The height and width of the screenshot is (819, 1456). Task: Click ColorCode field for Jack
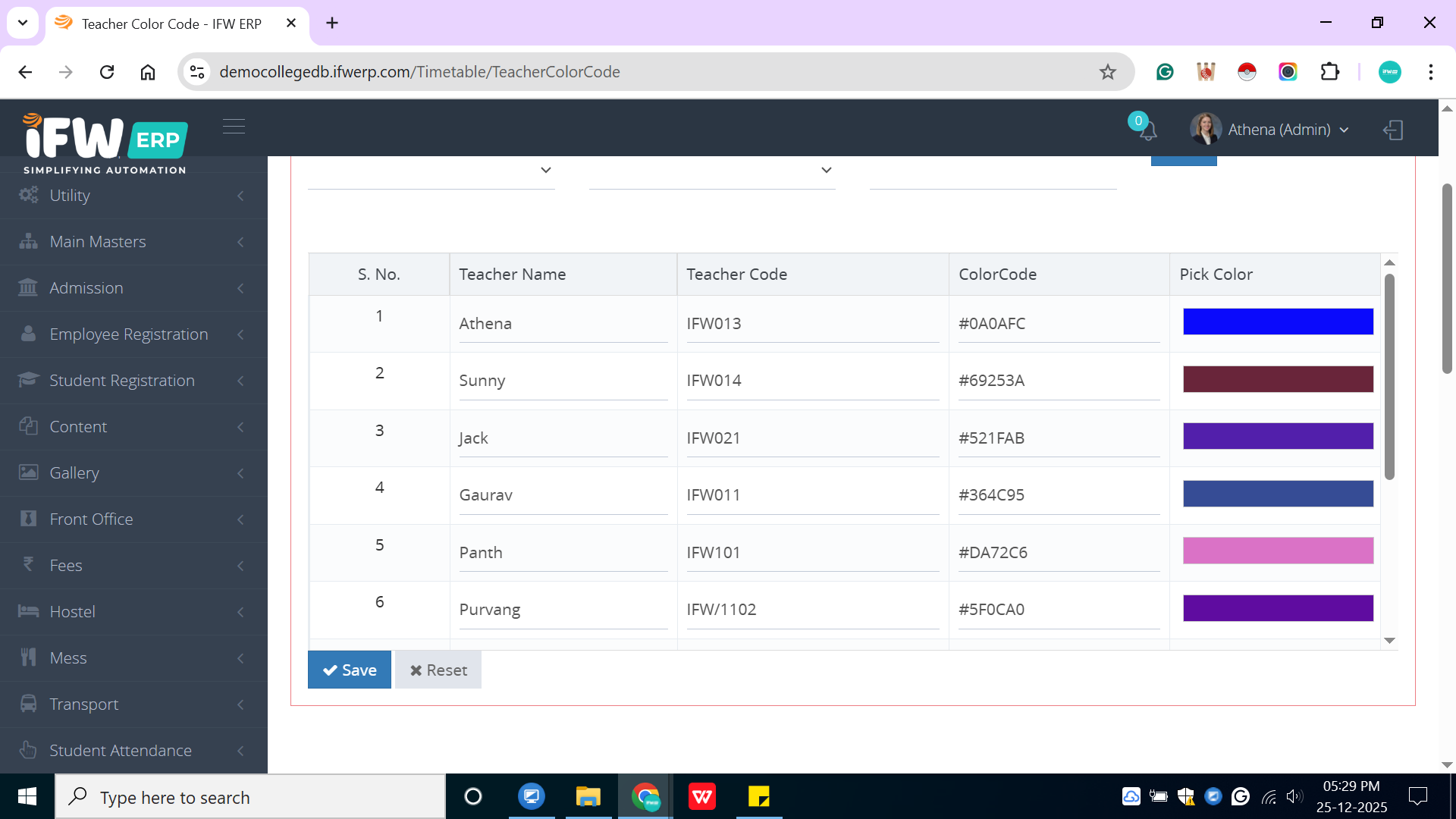pos(1058,438)
